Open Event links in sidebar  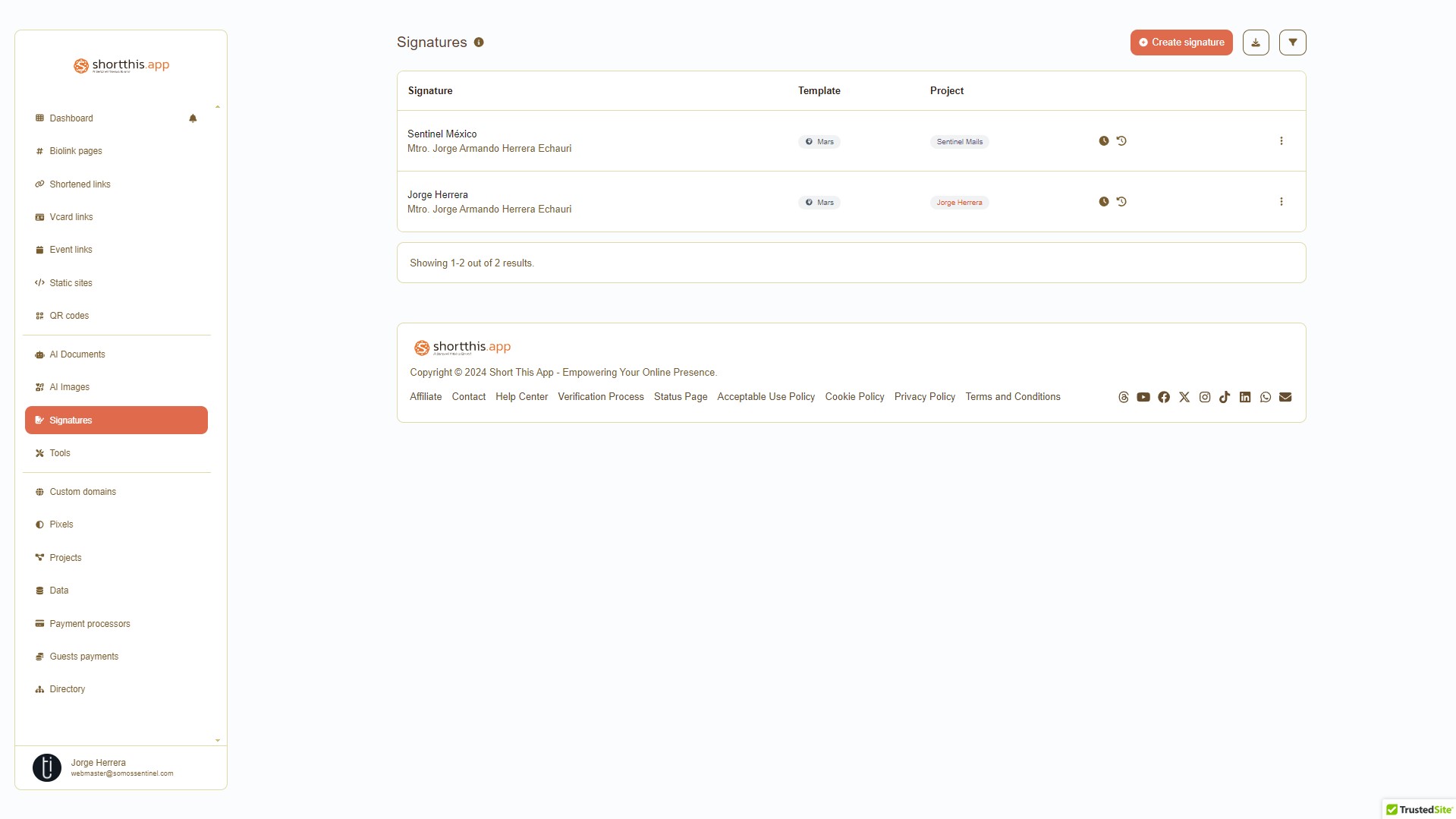tap(71, 250)
